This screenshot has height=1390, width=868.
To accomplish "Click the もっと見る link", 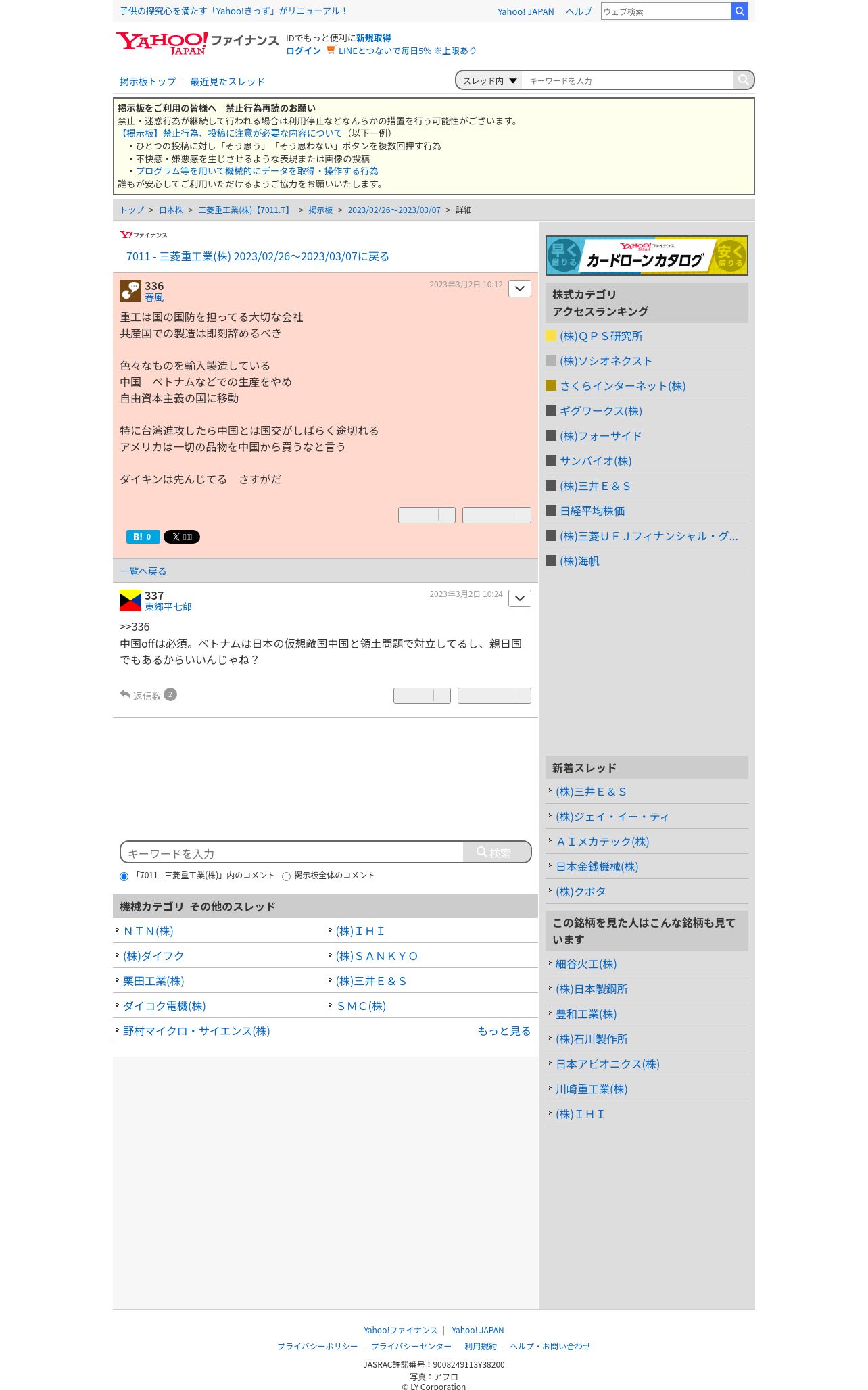I will tap(504, 1031).
